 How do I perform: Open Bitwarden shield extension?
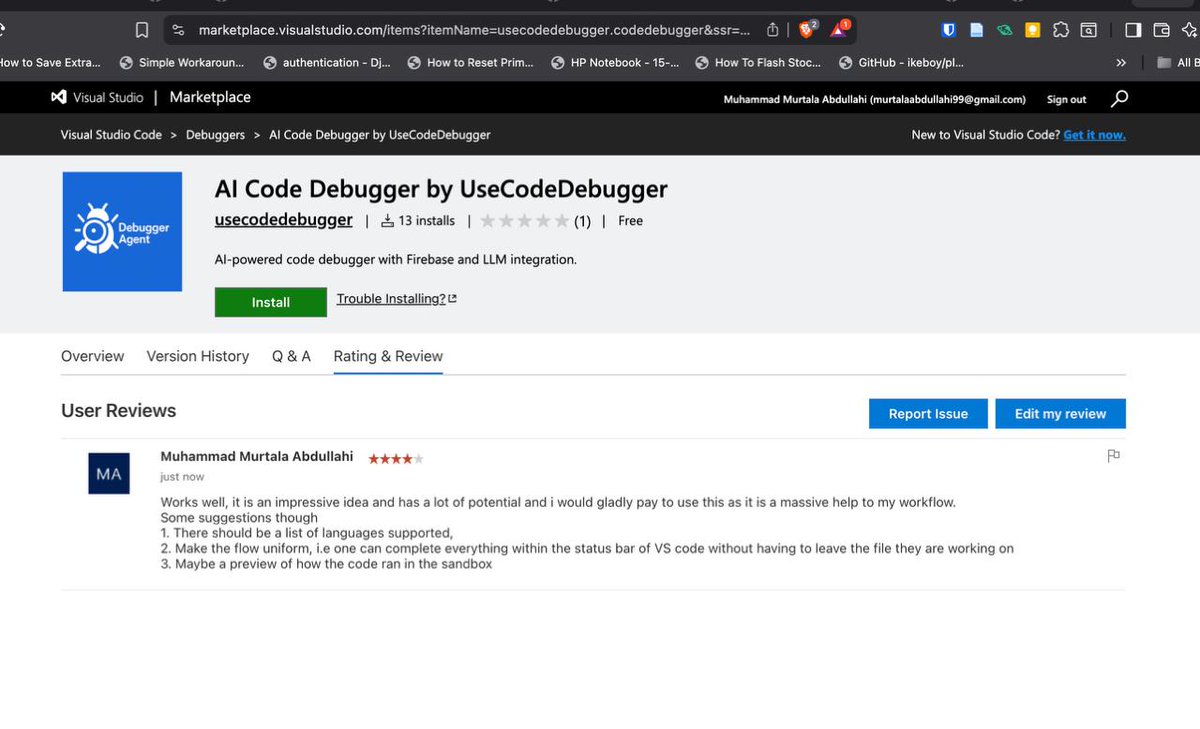coord(949,30)
